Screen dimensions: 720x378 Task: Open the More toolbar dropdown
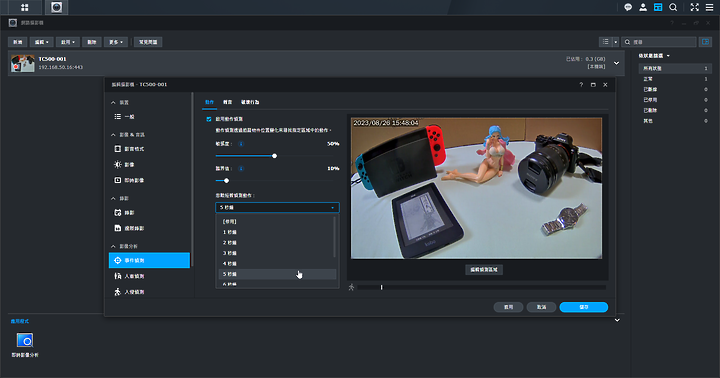pos(116,42)
